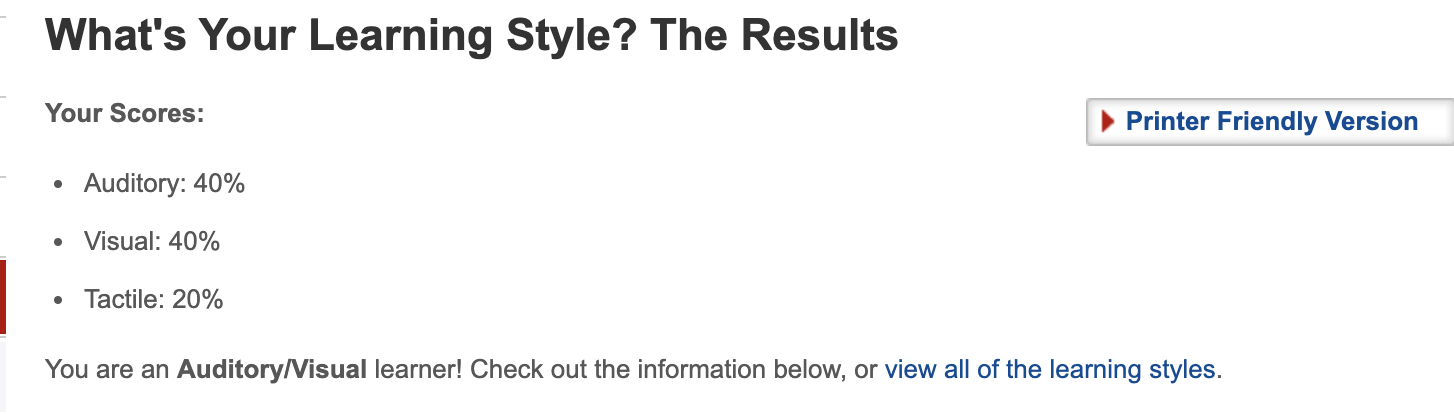This screenshot has width=1454, height=414.
Task: Click the 'Tactile: 20%' score item
Action: (153, 300)
